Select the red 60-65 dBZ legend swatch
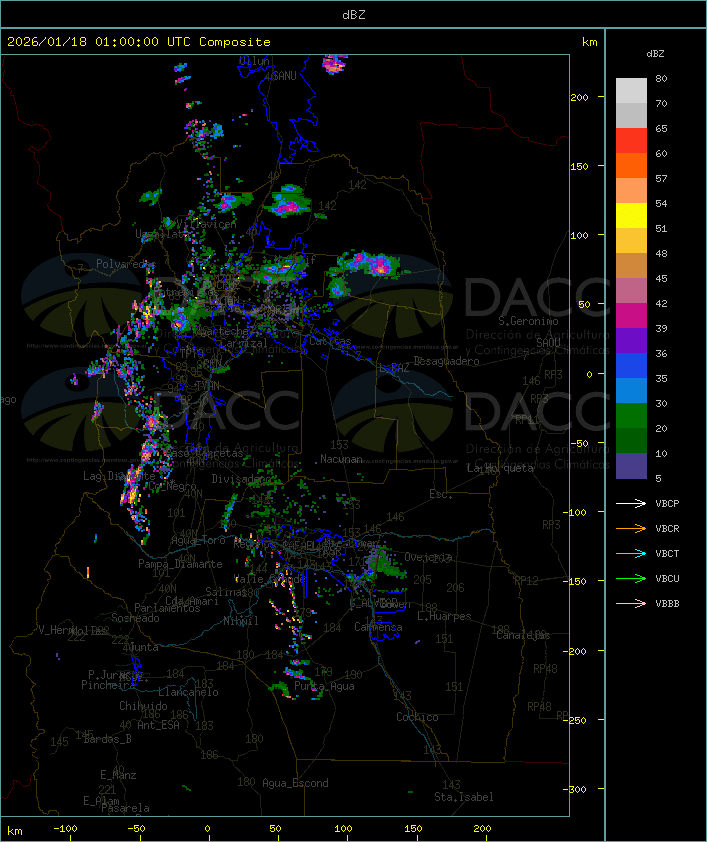Screen dimensions: 707x842 [x=631, y=141]
